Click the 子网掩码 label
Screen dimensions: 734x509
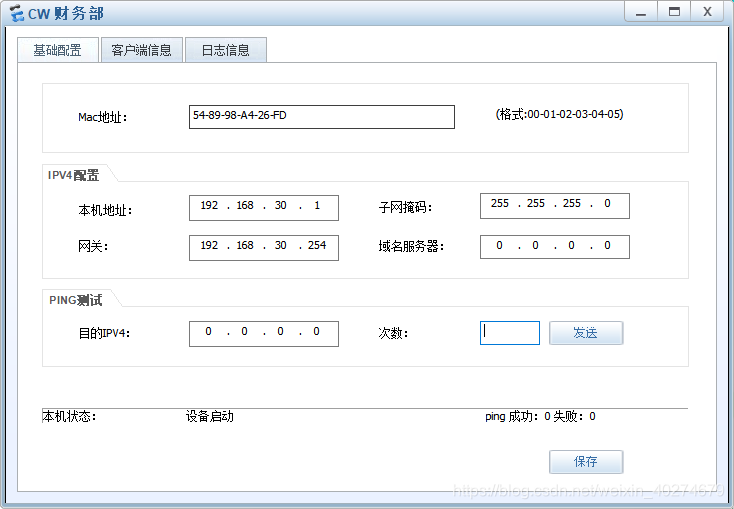pos(405,207)
